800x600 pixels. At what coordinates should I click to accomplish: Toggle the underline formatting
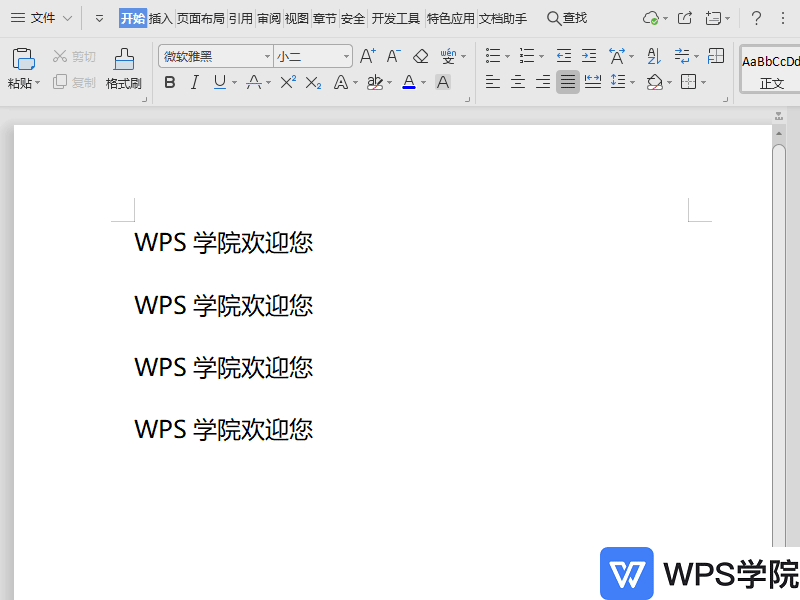pos(219,82)
